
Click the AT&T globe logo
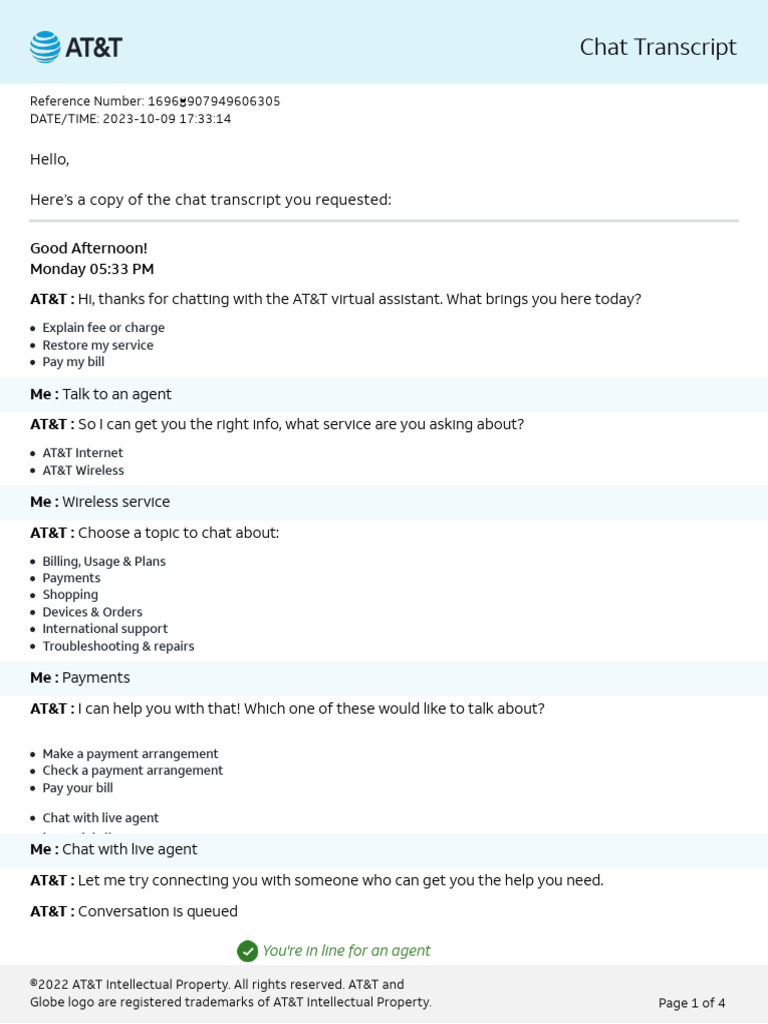click(x=45, y=47)
